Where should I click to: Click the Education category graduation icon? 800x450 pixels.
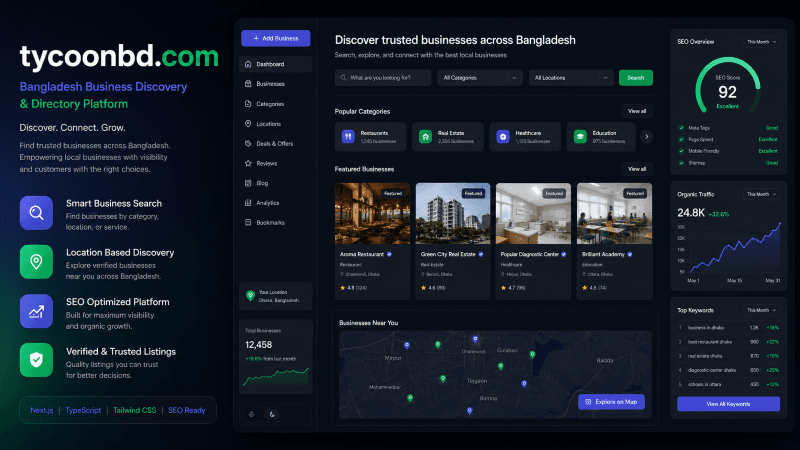[580, 136]
